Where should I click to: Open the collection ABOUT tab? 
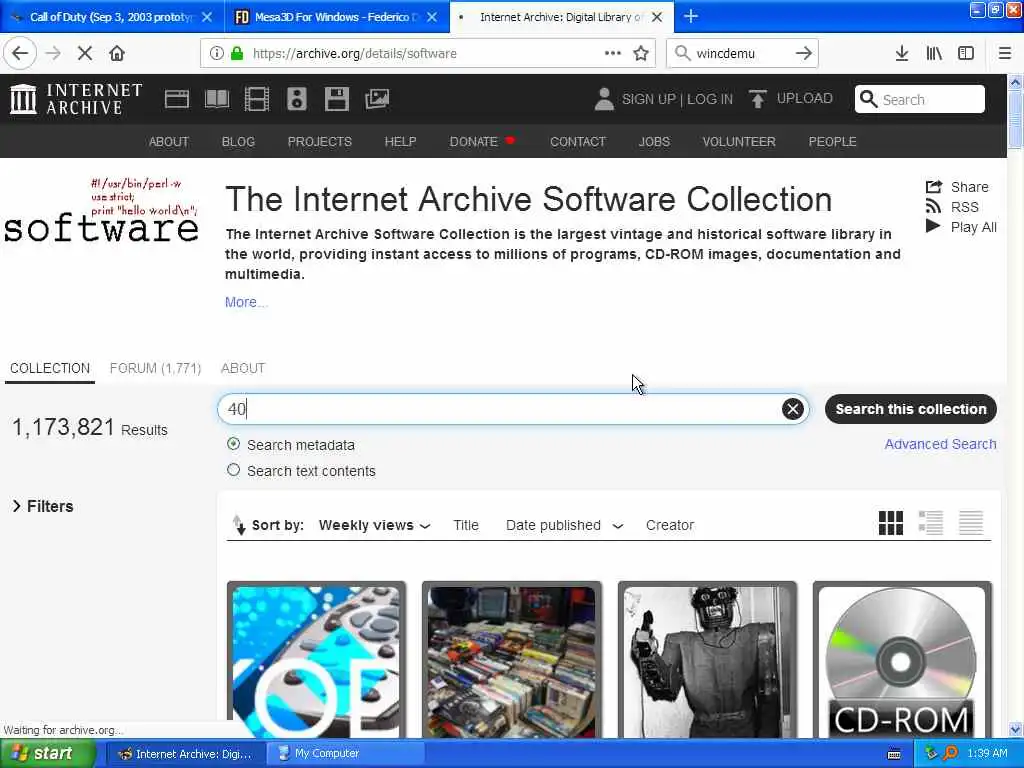point(243,368)
